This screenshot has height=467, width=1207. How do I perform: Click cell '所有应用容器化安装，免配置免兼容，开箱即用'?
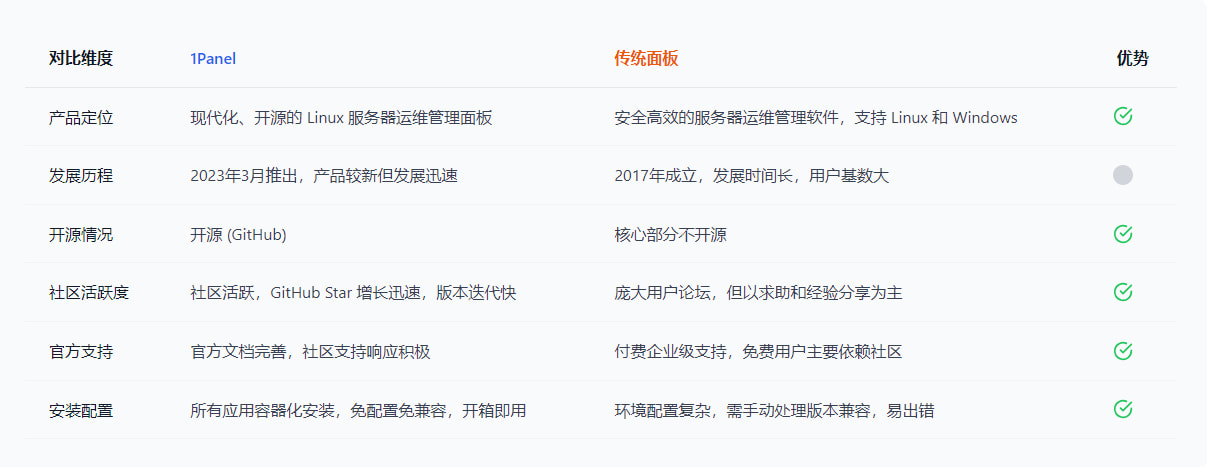pos(358,409)
